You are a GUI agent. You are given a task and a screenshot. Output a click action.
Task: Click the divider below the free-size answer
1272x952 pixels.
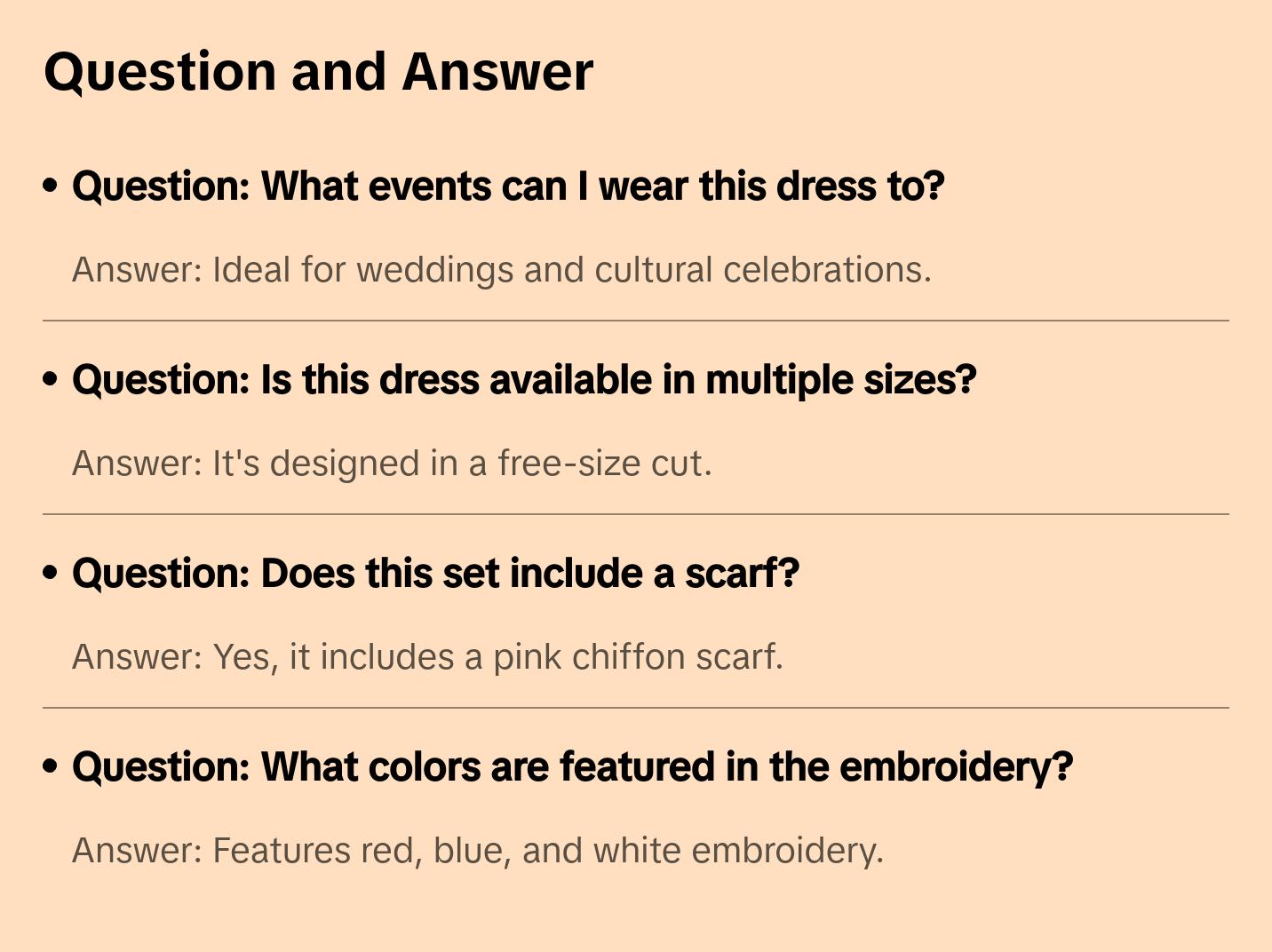636,514
